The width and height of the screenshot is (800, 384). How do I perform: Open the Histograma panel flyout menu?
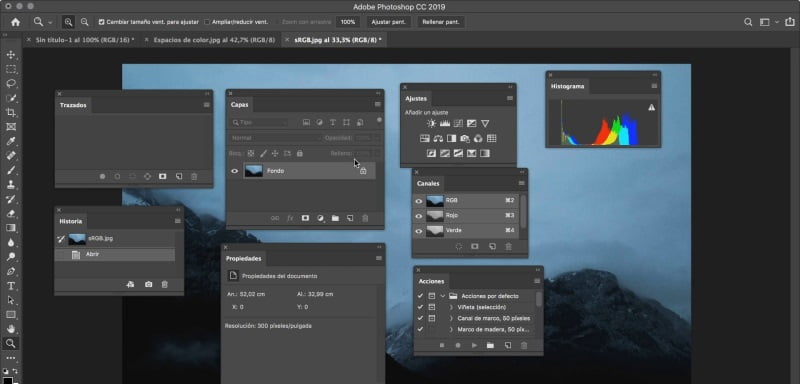pos(654,86)
